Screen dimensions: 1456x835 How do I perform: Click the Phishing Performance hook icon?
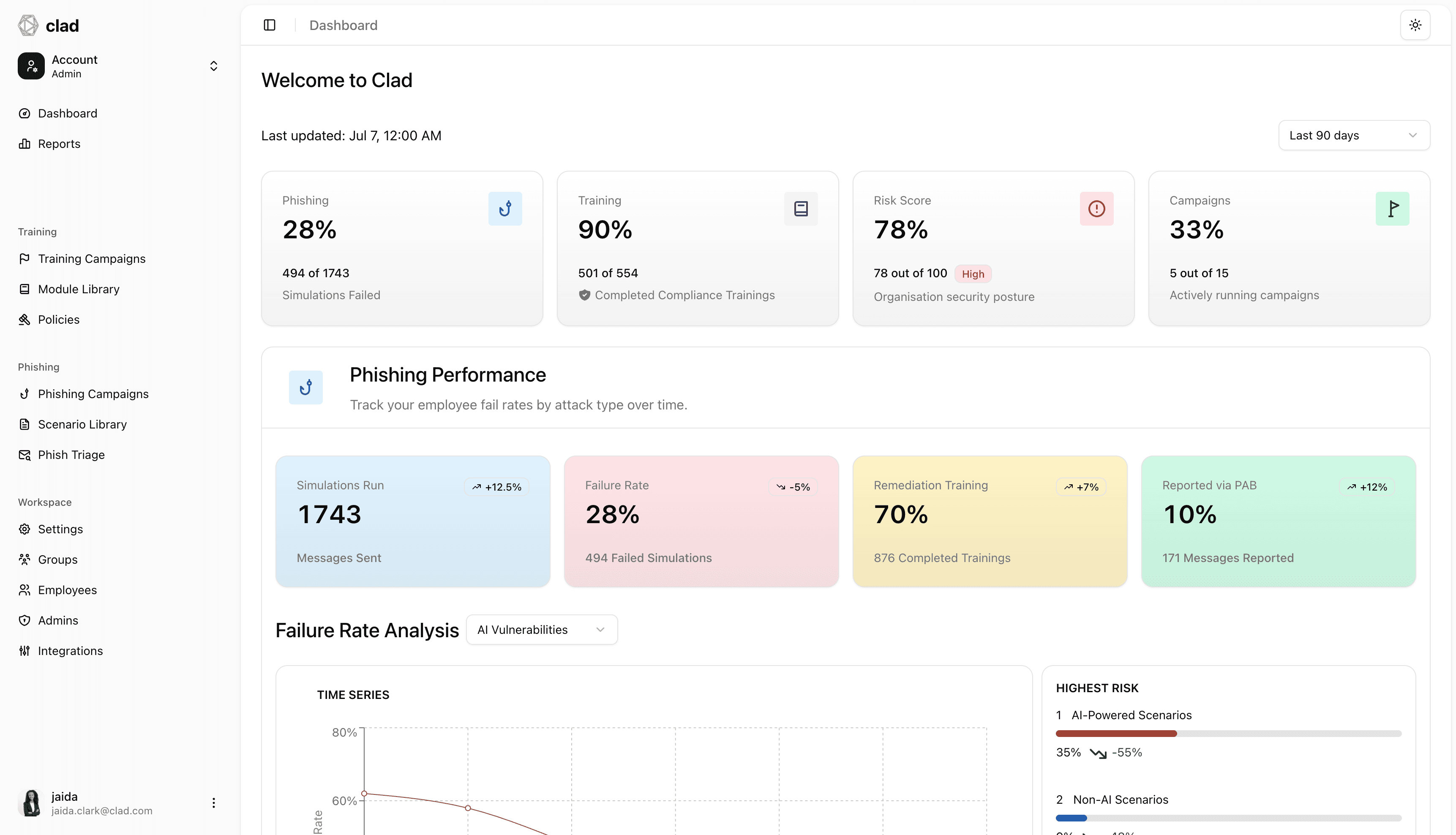point(305,387)
